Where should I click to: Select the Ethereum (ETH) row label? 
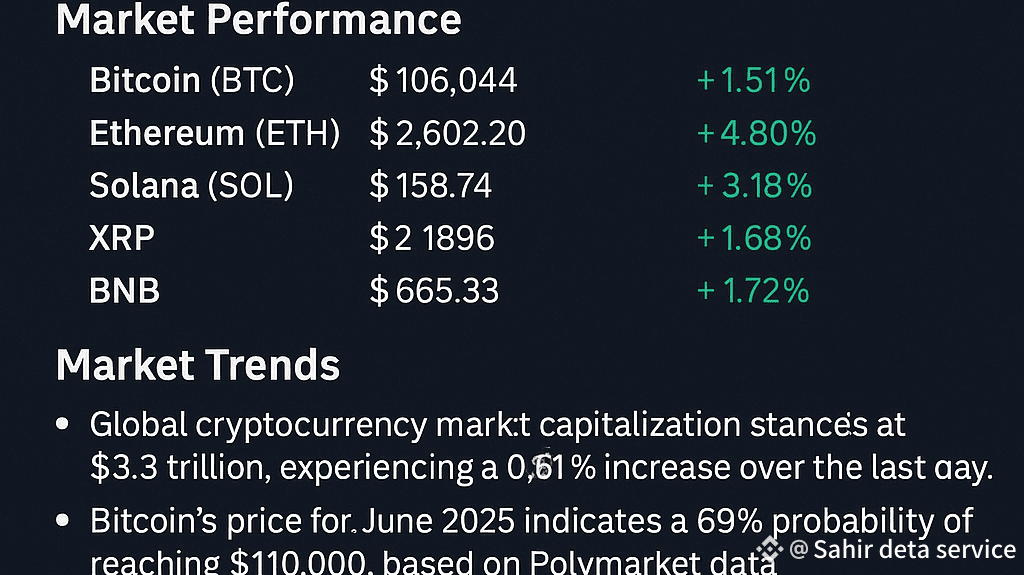coord(215,133)
